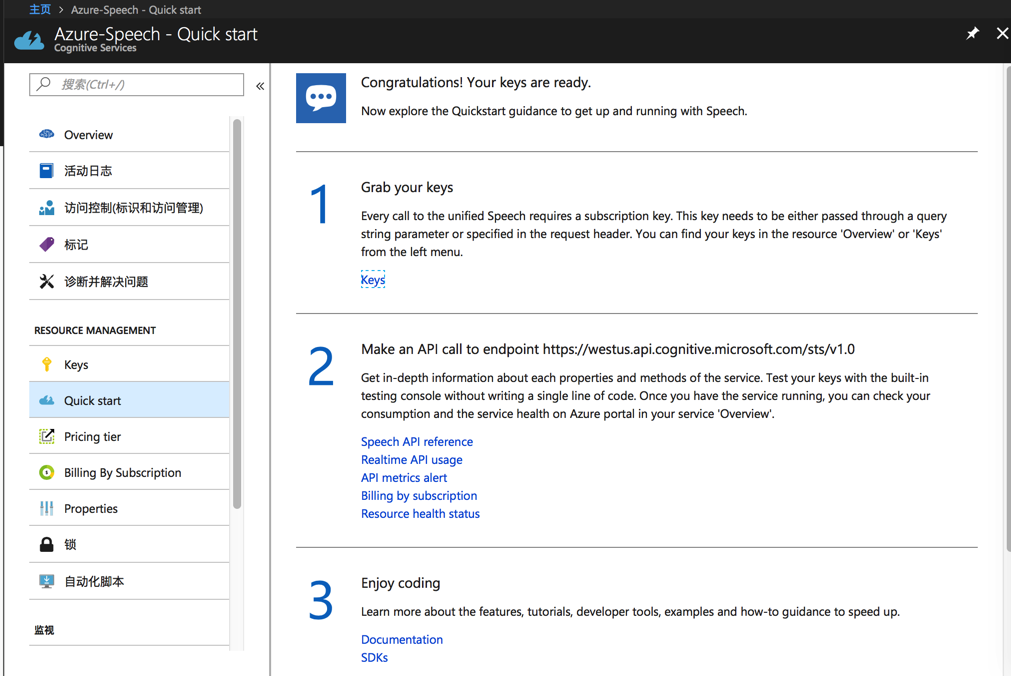Collapse the sidebar with double chevron
Viewport: 1011px width, 676px height.
260,86
